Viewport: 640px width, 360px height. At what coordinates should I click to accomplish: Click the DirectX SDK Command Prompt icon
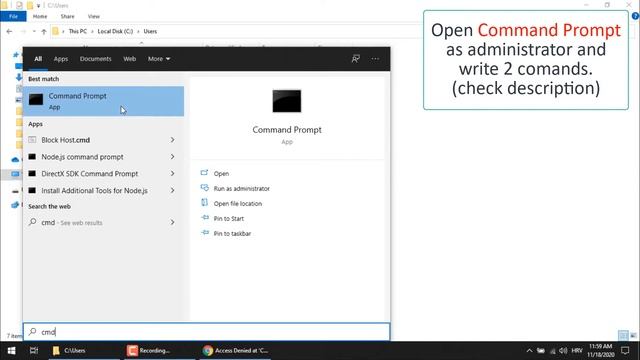(32, 173)
